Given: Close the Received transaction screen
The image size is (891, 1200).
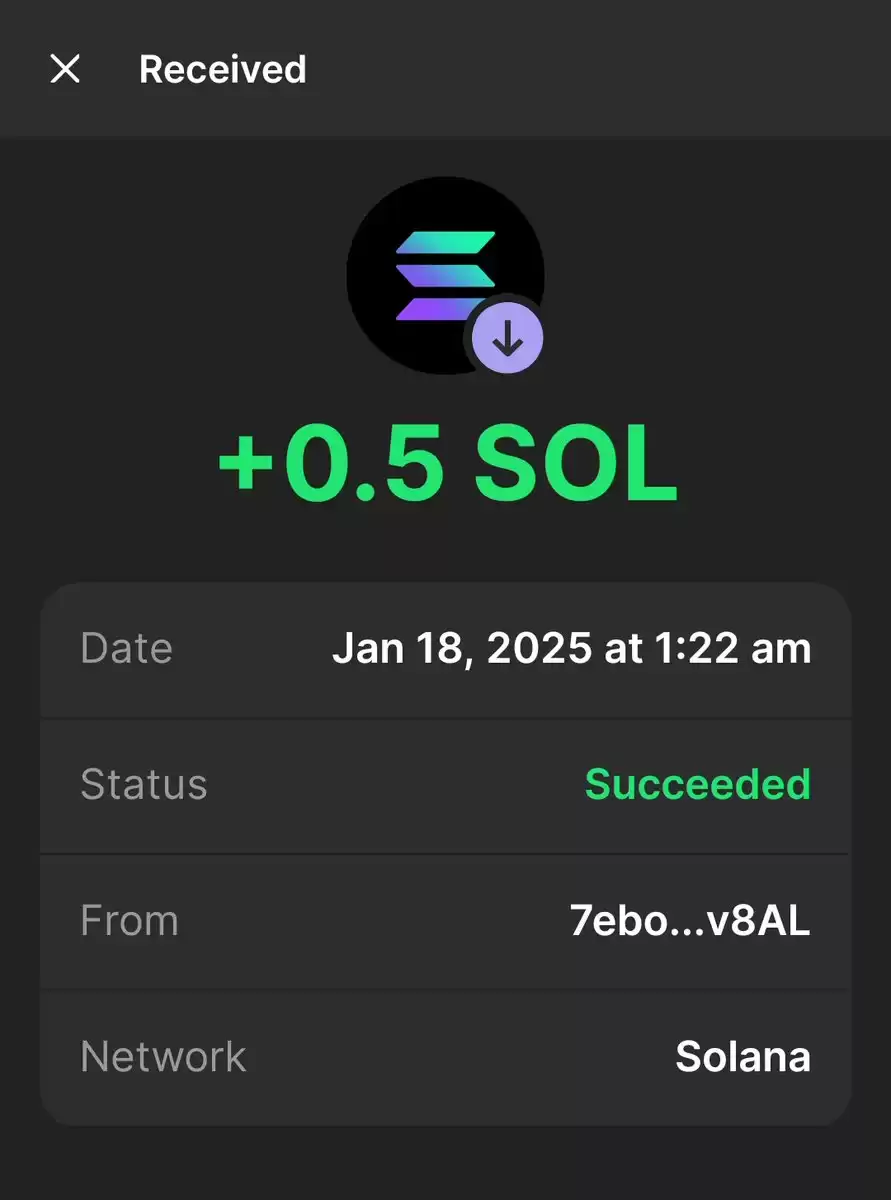Looking at the screenshot, I should (65, 69).
